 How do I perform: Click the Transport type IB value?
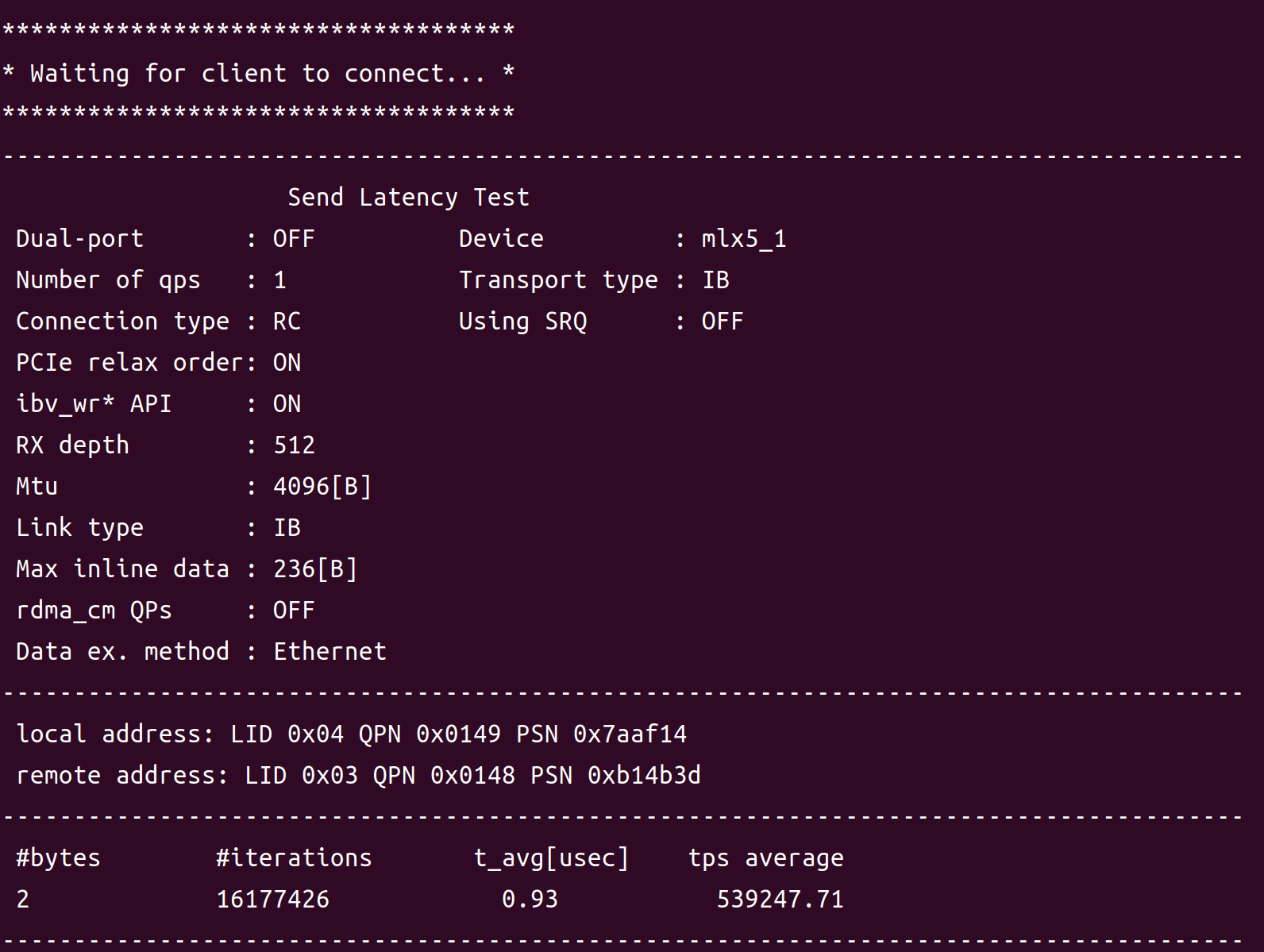pyautogui.click(x=715, y=280)
